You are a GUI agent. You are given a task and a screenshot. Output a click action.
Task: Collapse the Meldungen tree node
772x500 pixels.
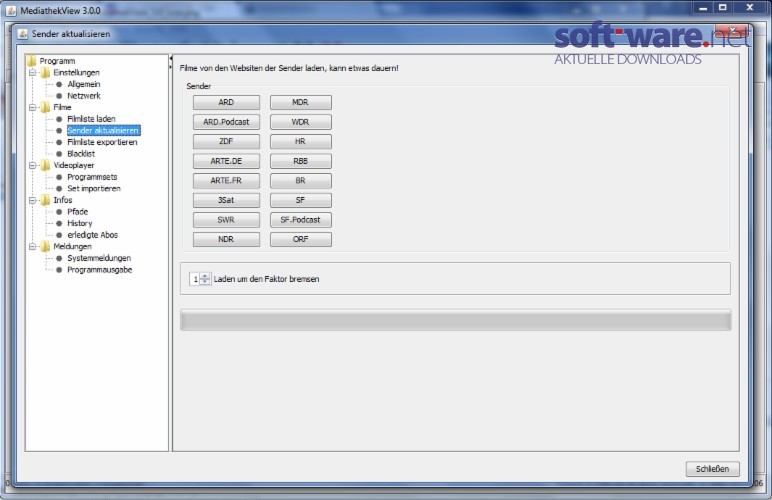32,247
